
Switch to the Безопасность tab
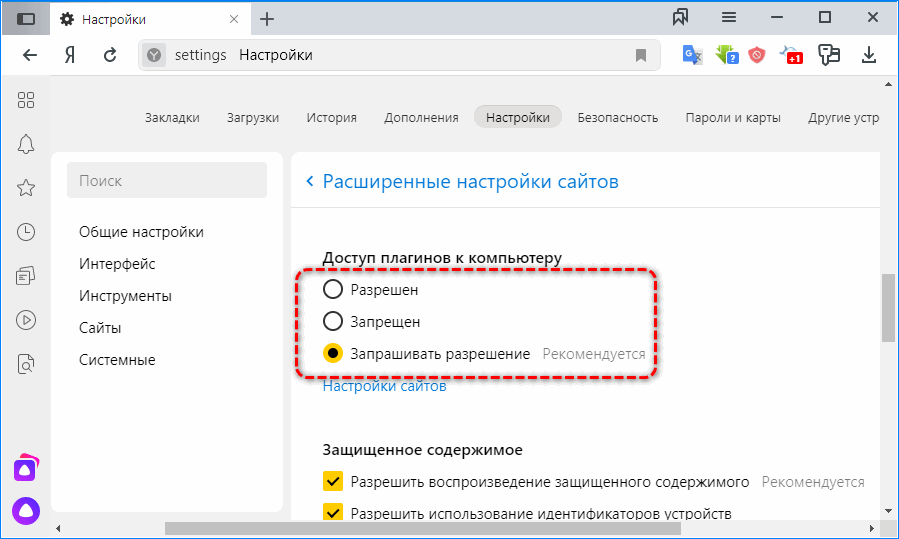click(x=617, y=118)
